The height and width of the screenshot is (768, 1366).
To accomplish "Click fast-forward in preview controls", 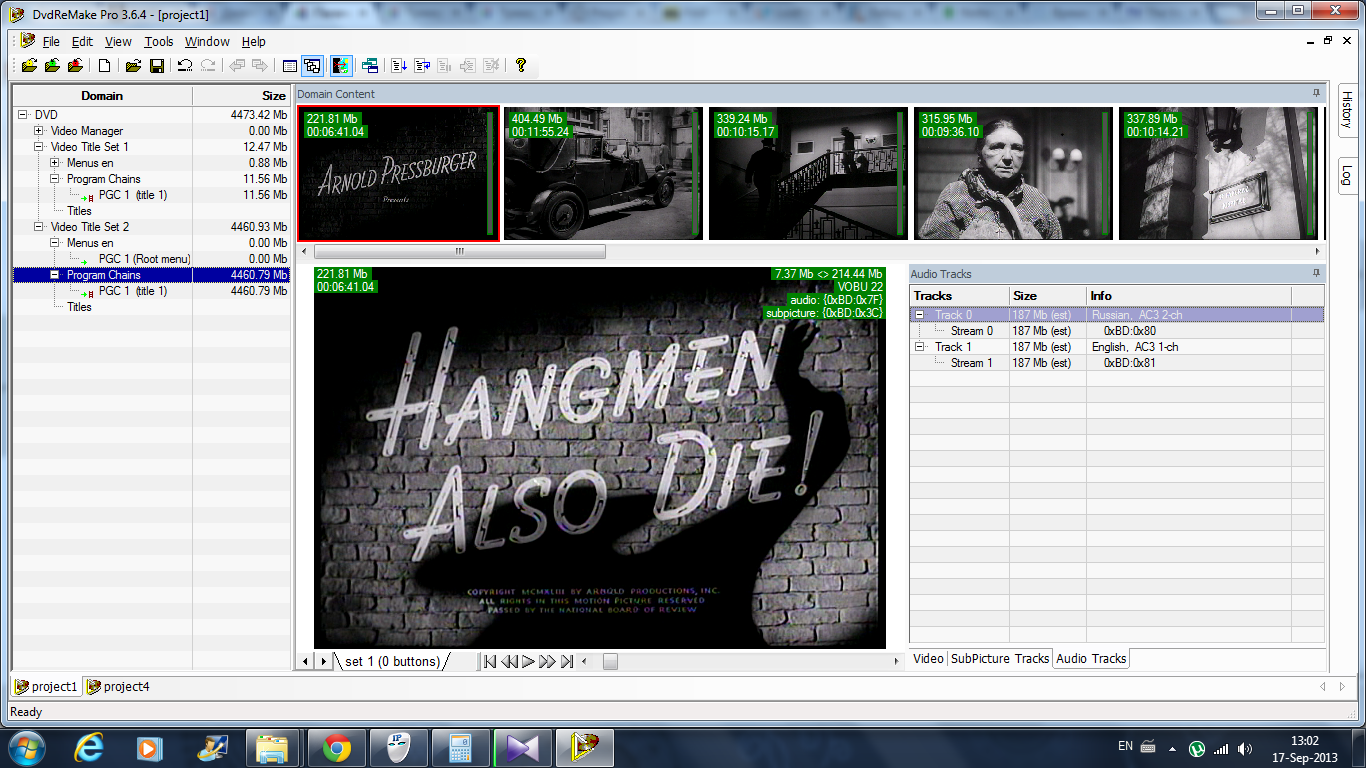I will point(547,661).
